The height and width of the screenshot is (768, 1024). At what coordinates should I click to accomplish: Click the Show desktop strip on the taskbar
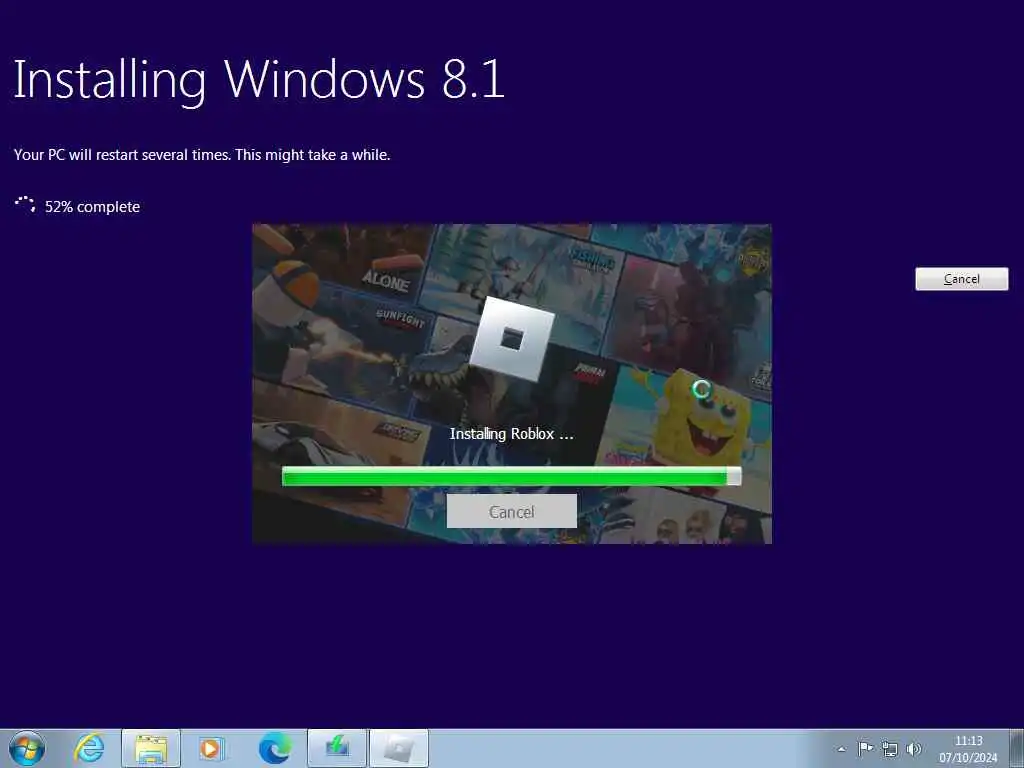click(x=1017, y=748)
